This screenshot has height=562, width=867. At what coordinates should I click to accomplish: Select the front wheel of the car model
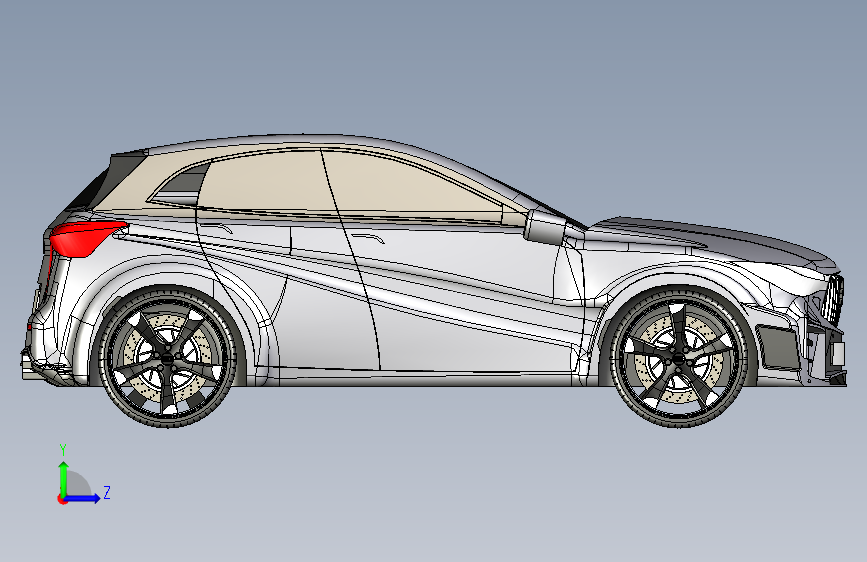coord(678,357)
